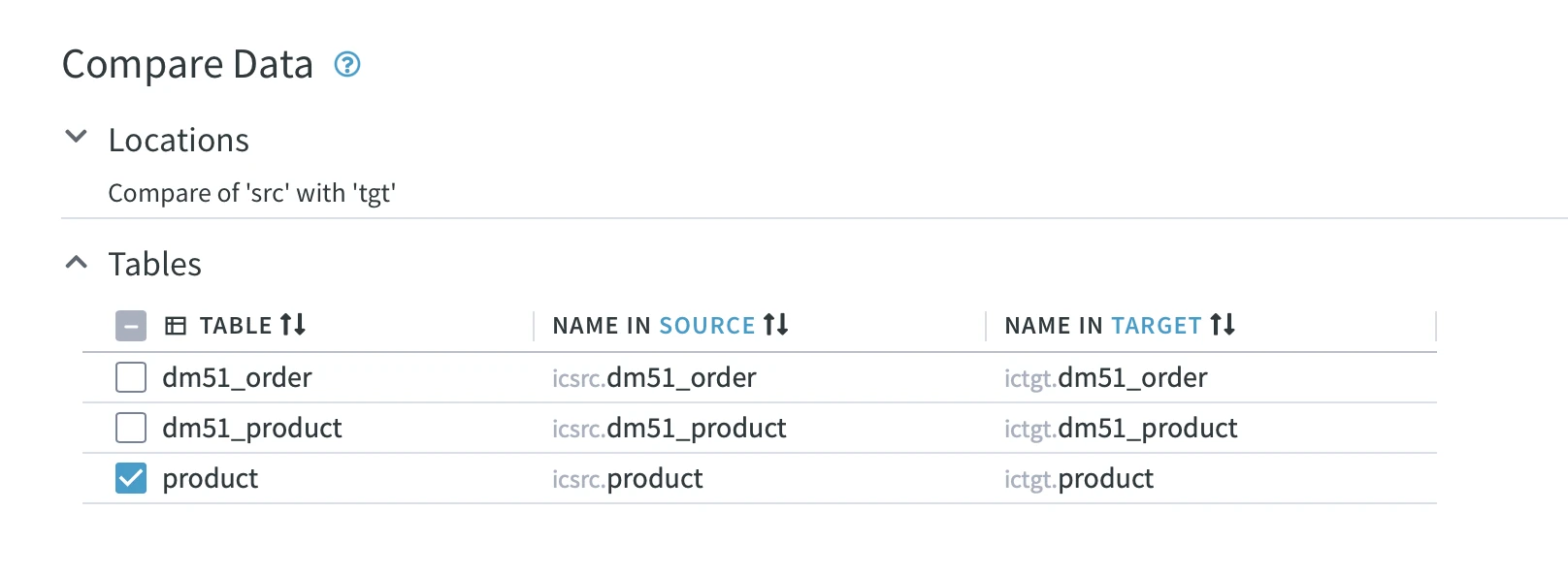Select the icsrc.product source name
The height and width of the screenshot is (576, 1568).
pos(627,478)
